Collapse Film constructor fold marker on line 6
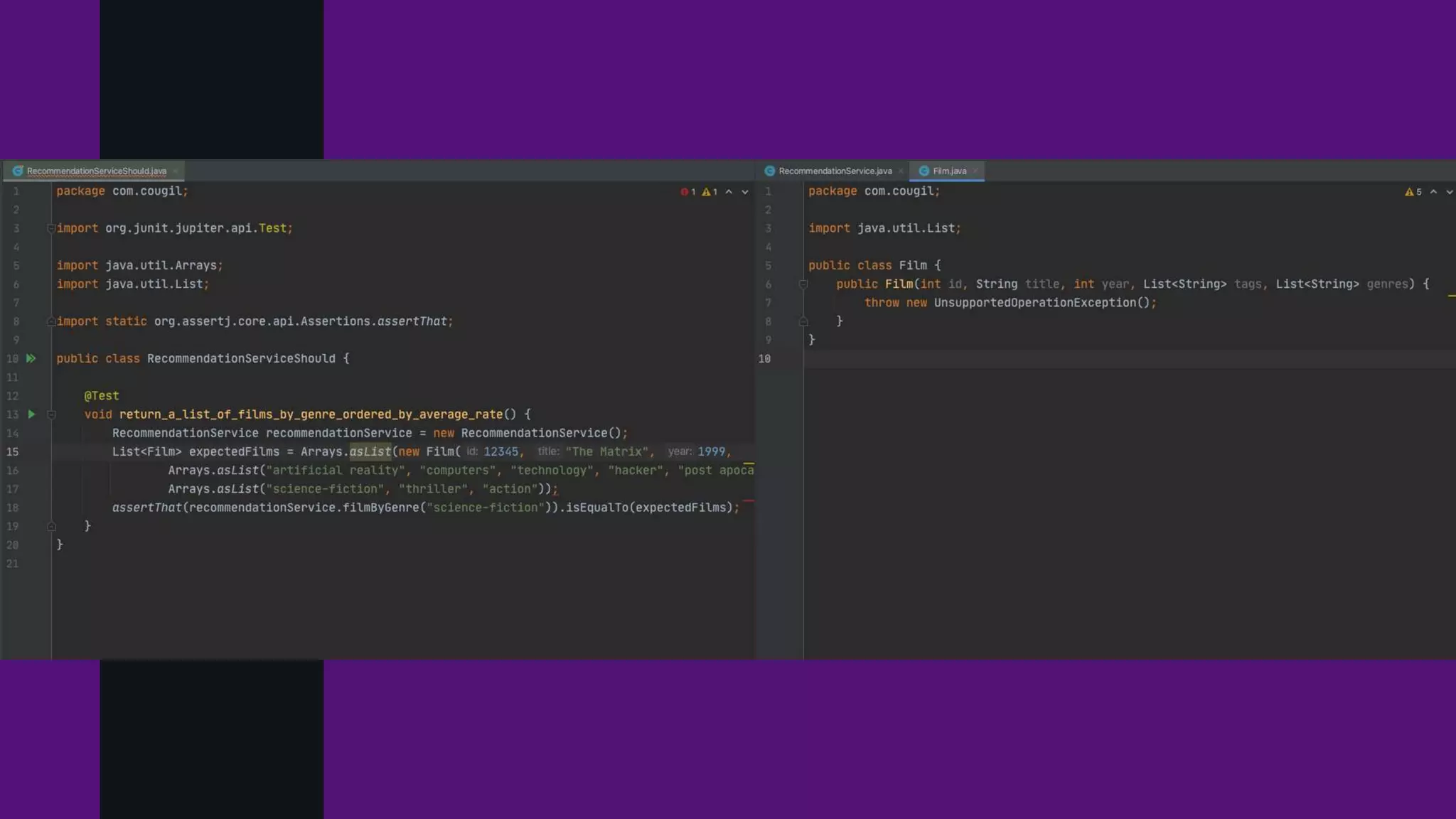Screen dimensions: 1456x819 point(803,284)
